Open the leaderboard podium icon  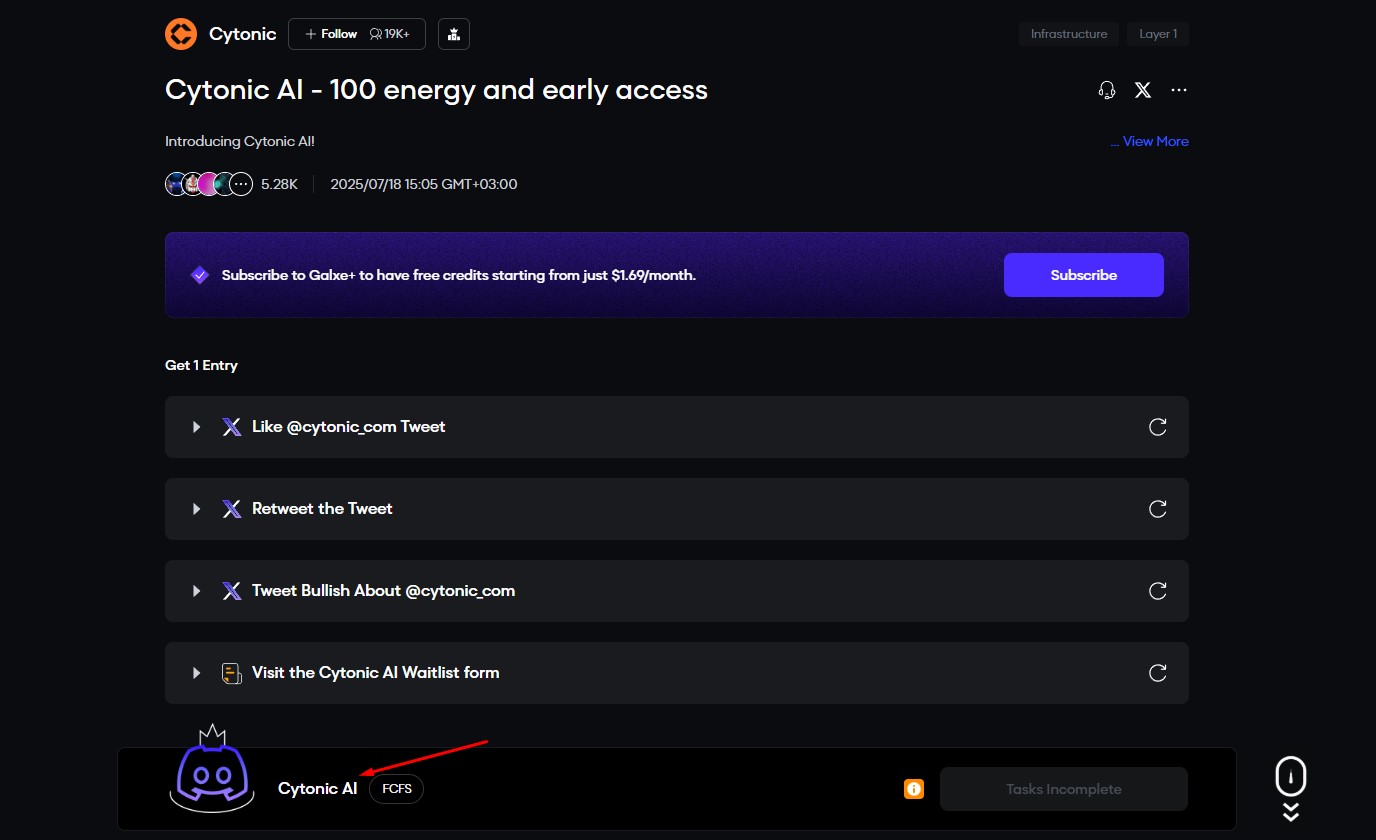click(454, 34)
